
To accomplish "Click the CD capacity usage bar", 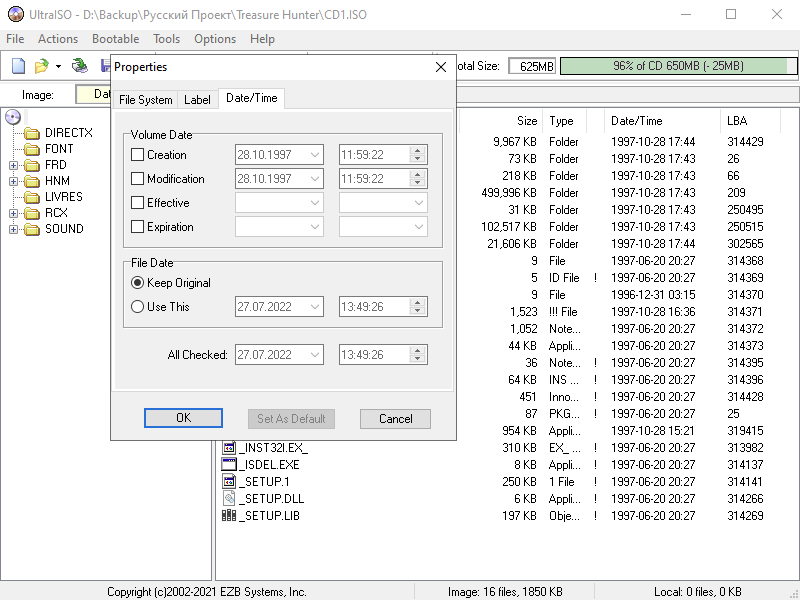I will pos(677,66).
